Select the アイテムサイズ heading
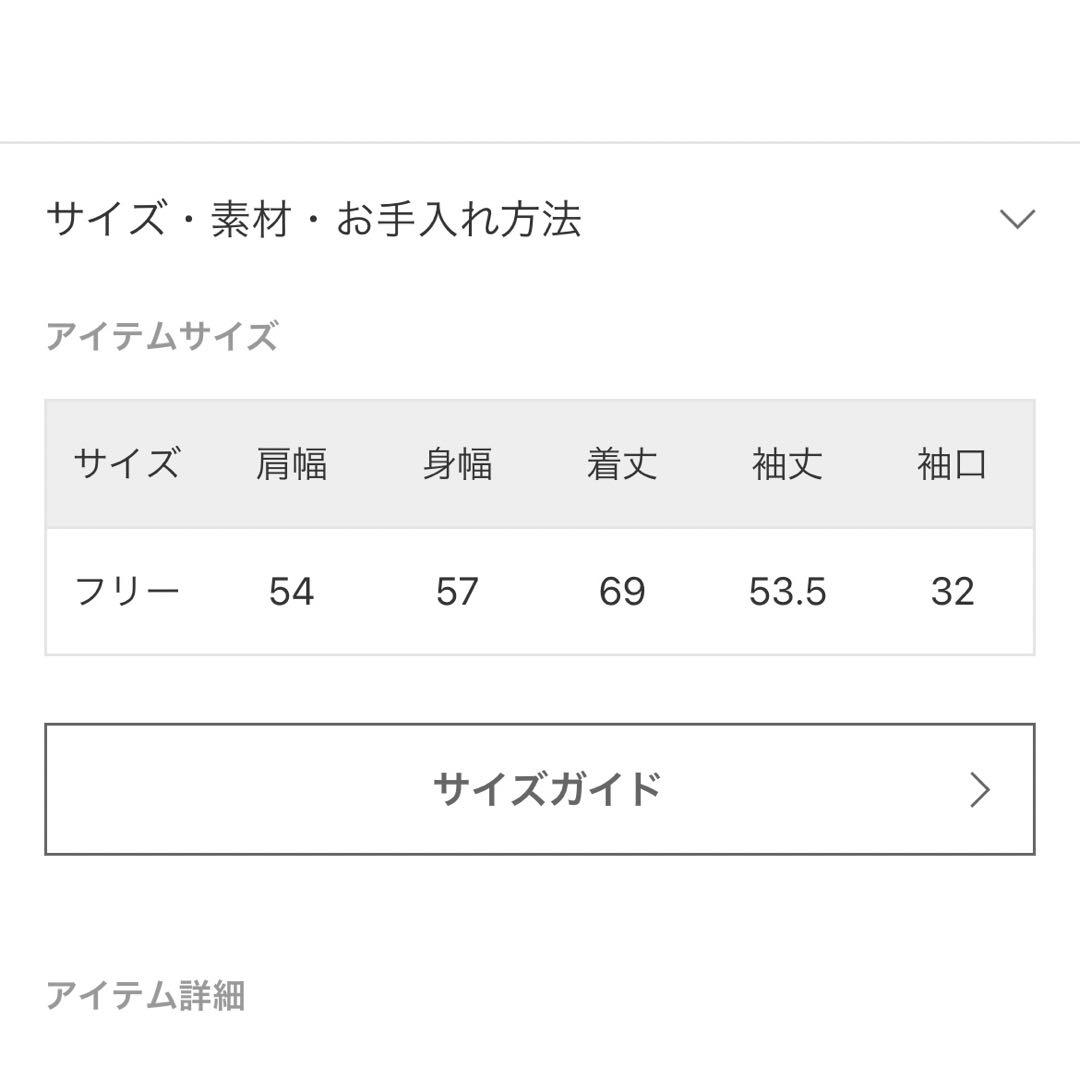 tap(162, 336)
